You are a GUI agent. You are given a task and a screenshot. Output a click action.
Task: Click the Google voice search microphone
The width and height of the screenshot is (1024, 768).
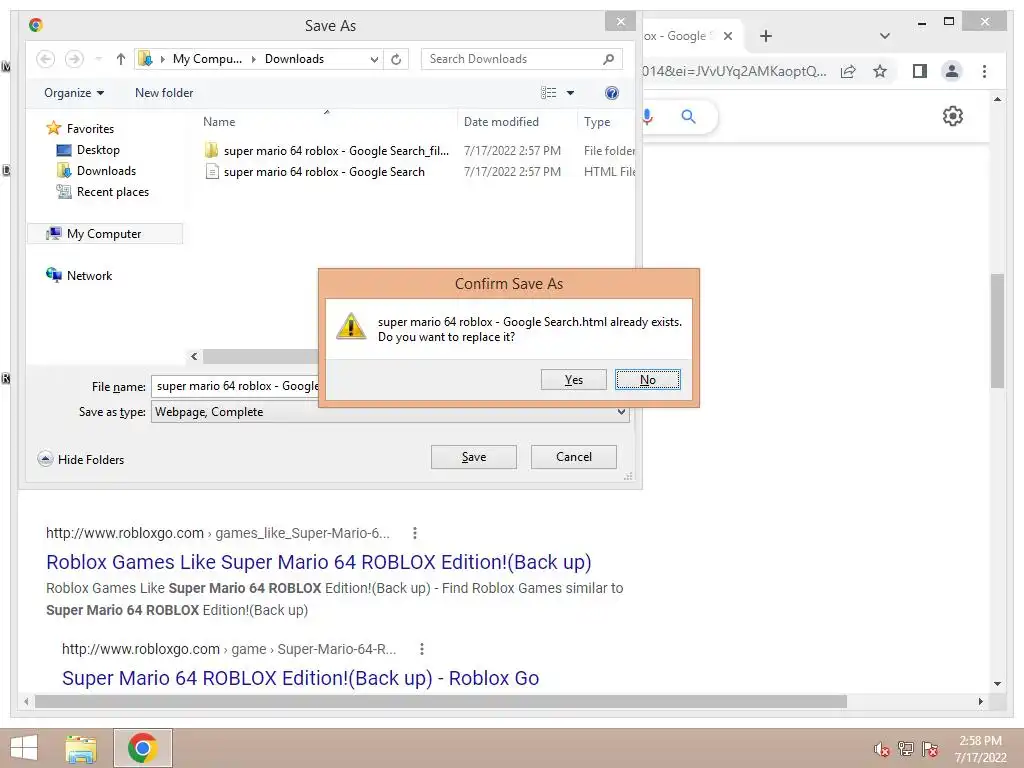647,117
